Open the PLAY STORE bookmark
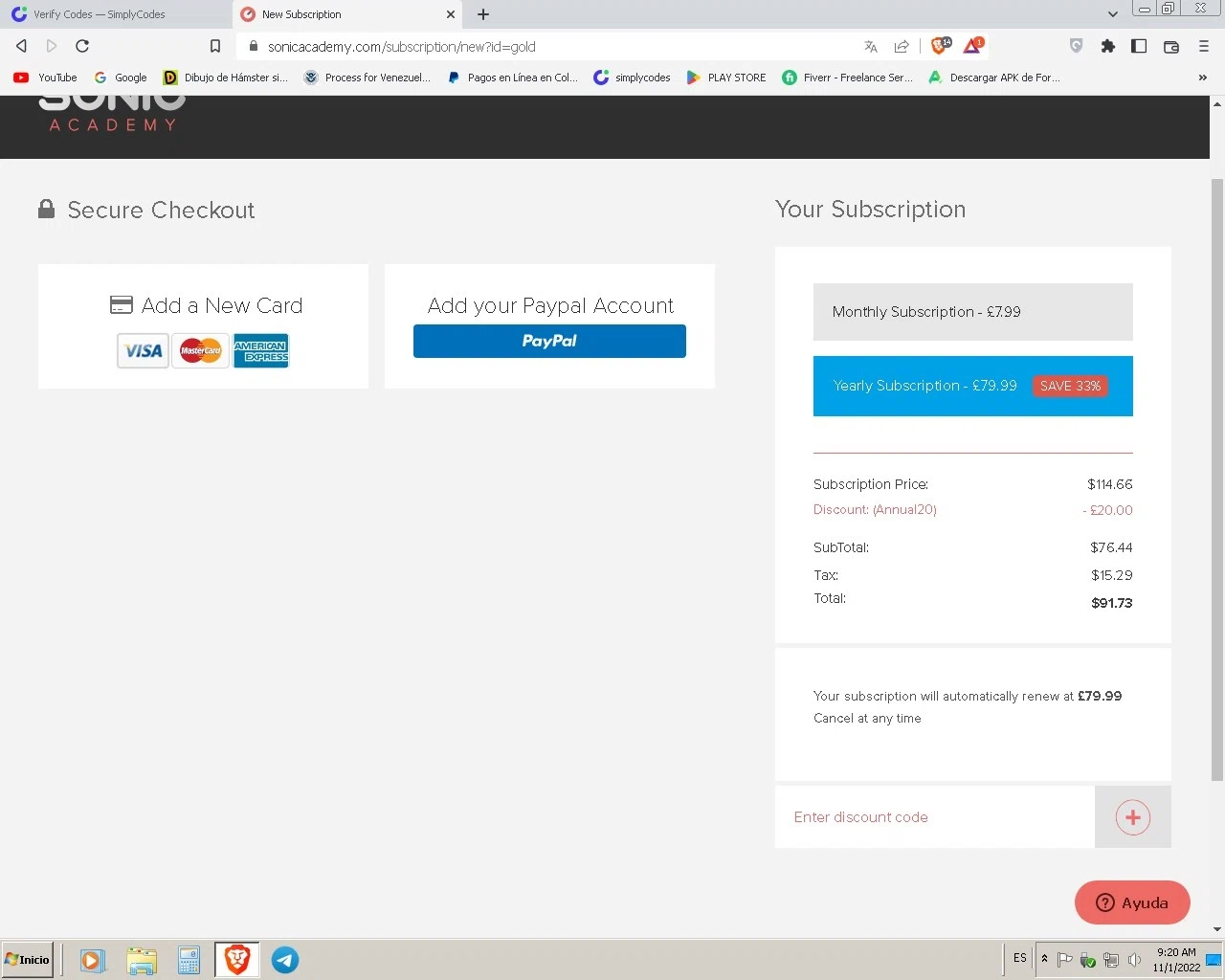This screenshot has height=980, width=1225. [x=726, y=78]
